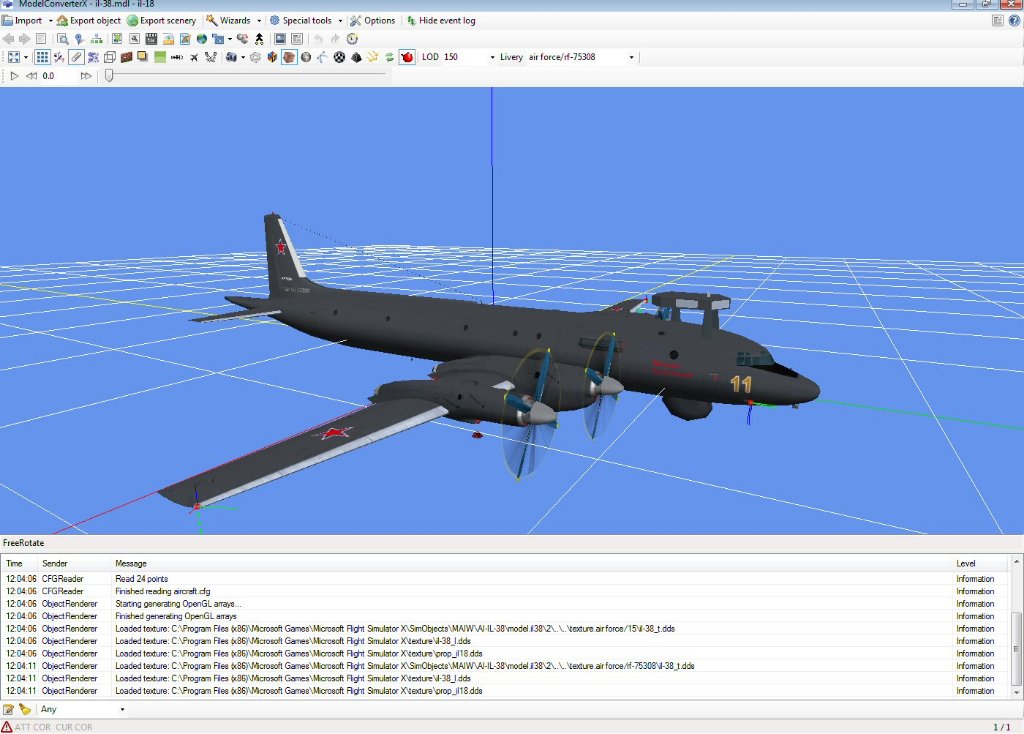Expand the Import dropdown arrow
Viewport: 1024px width, 734px height.
point(50,21)
